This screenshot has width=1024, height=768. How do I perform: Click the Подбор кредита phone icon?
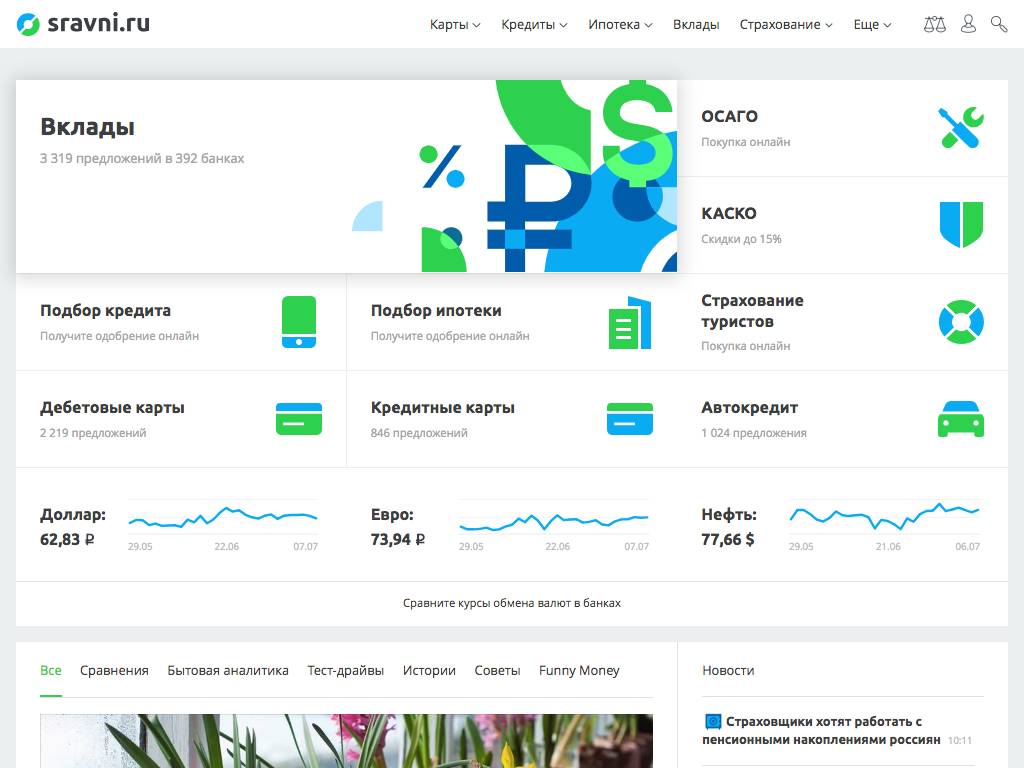tap(299, 322)
